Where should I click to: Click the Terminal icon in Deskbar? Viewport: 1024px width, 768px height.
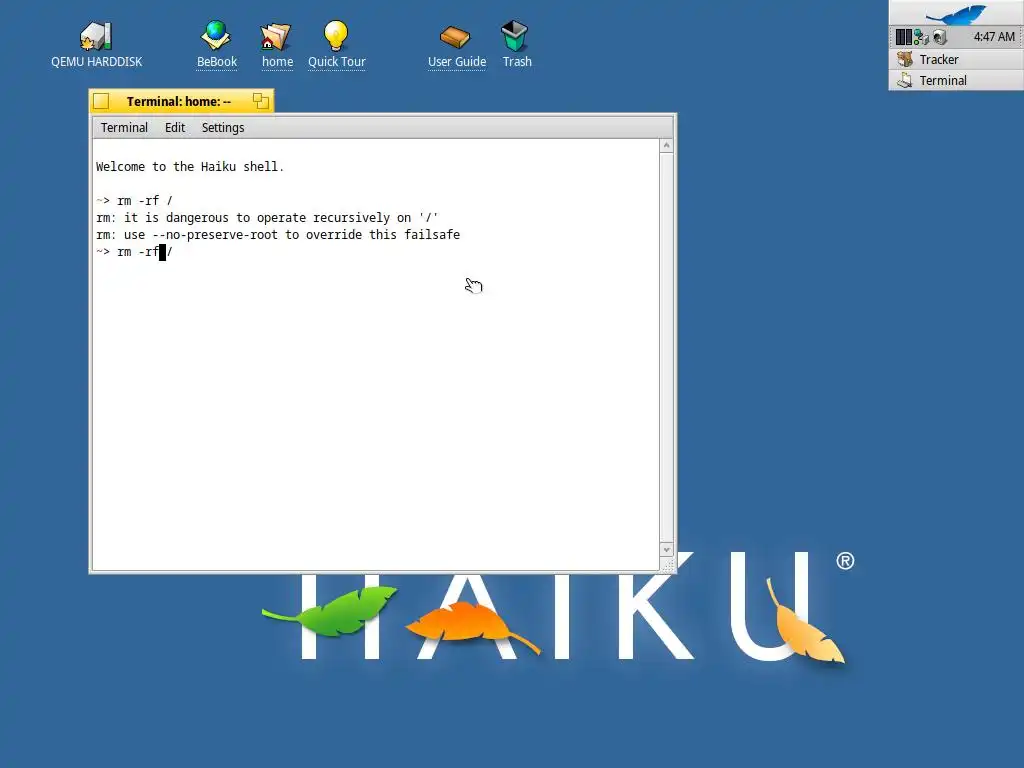click(x=905, y=80)
